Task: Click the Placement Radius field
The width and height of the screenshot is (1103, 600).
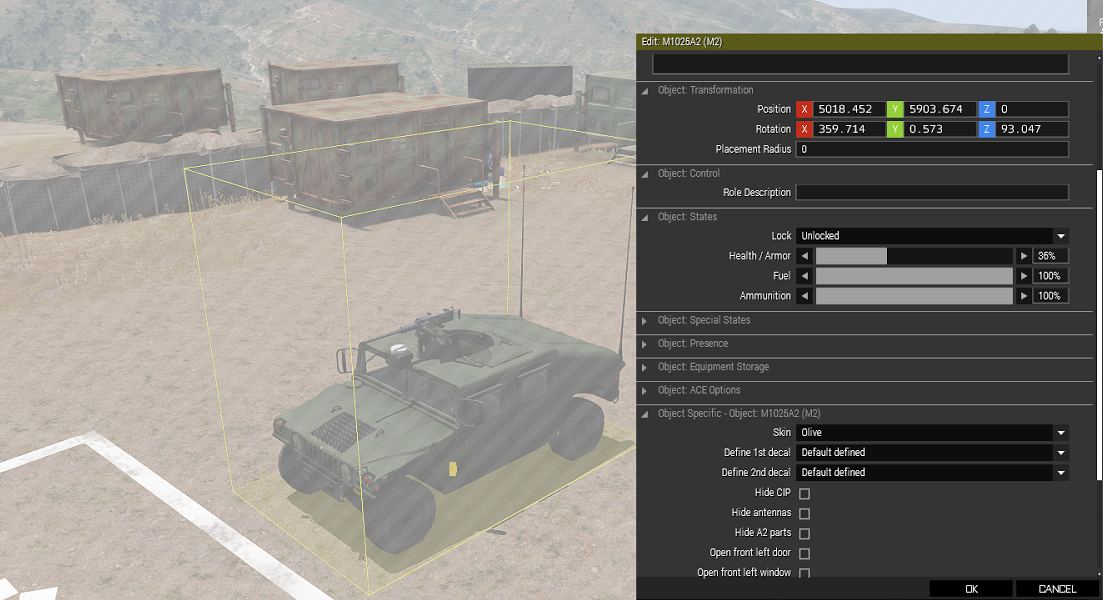Action: pyautogui.click(x=932, y=149)
